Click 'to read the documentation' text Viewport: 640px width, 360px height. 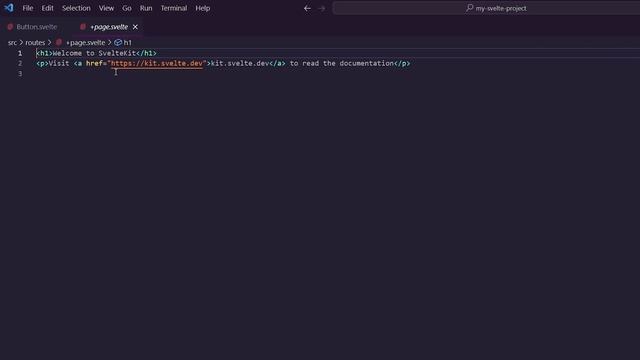pyautogui.click(x=342, y=63)
